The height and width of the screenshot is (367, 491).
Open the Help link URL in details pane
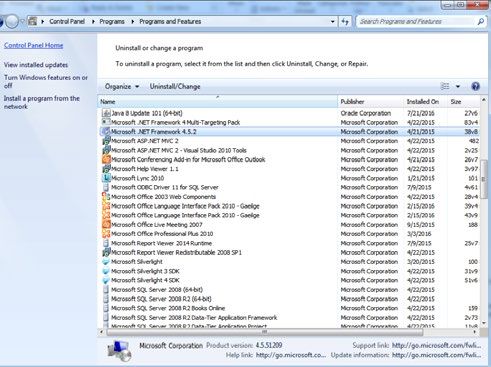click(x=291, y=355)
